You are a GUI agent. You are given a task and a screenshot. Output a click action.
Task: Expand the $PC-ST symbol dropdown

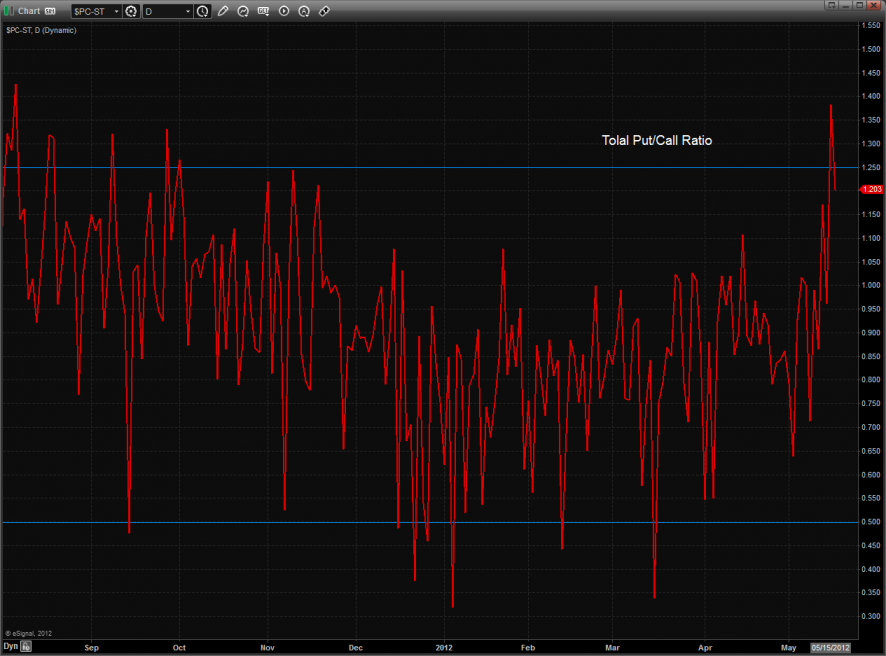[x=114, y=11]
